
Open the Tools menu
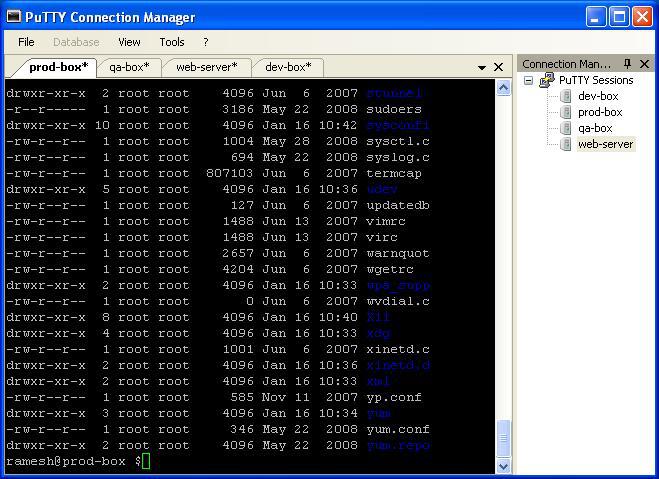click(x=172, y=42)
